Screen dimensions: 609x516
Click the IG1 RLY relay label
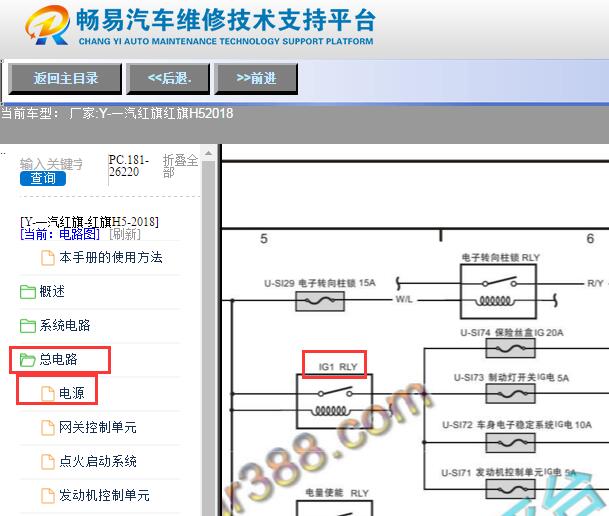pos(338,367)
